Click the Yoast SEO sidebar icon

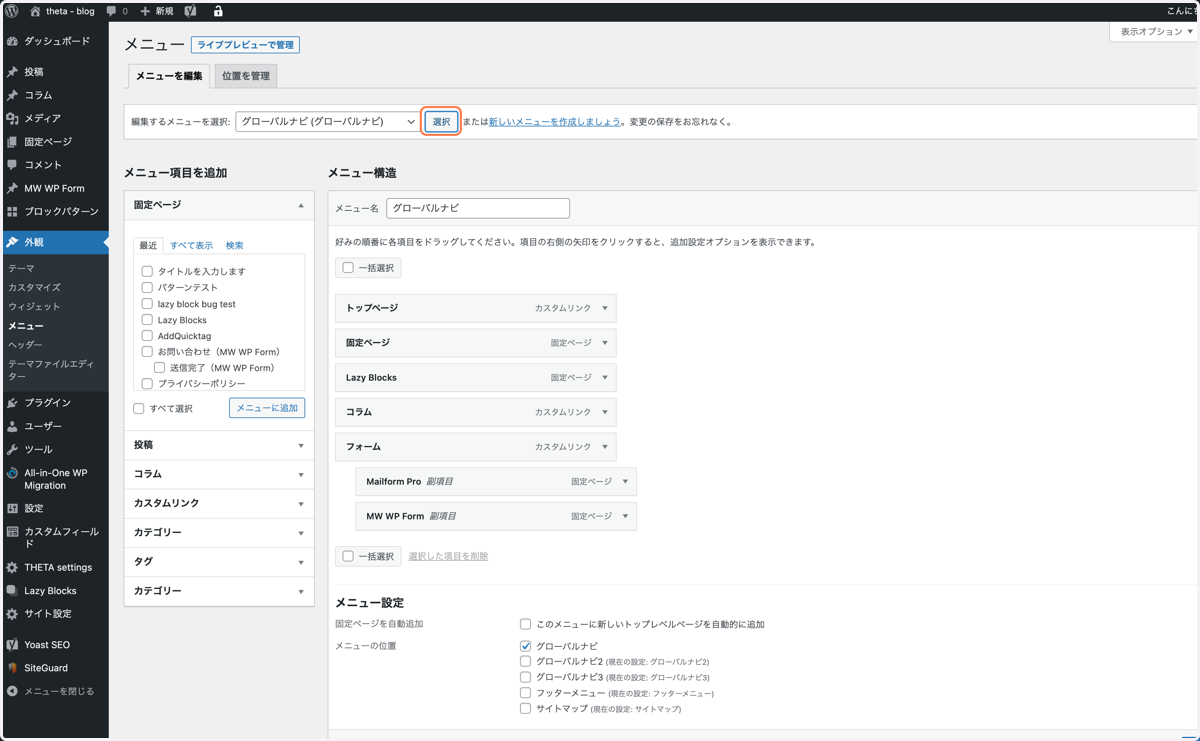click(12, 645)
